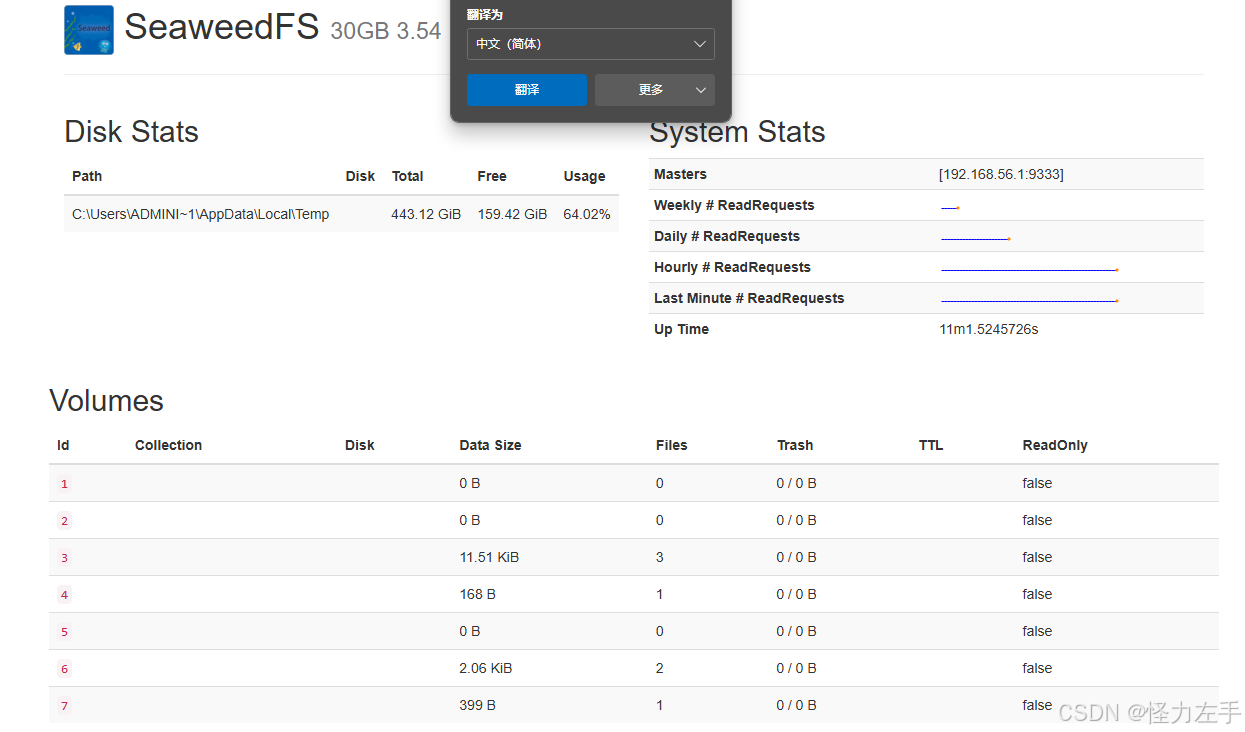Open the translate-to language dropdown

[x=590, y=44]
